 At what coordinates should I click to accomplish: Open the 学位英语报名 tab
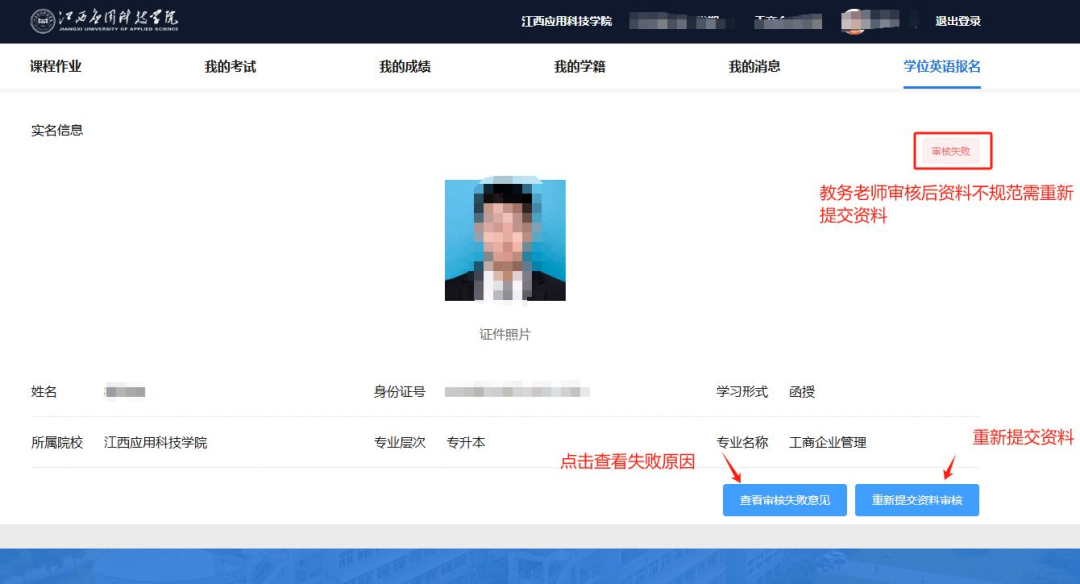coord(941,66)
